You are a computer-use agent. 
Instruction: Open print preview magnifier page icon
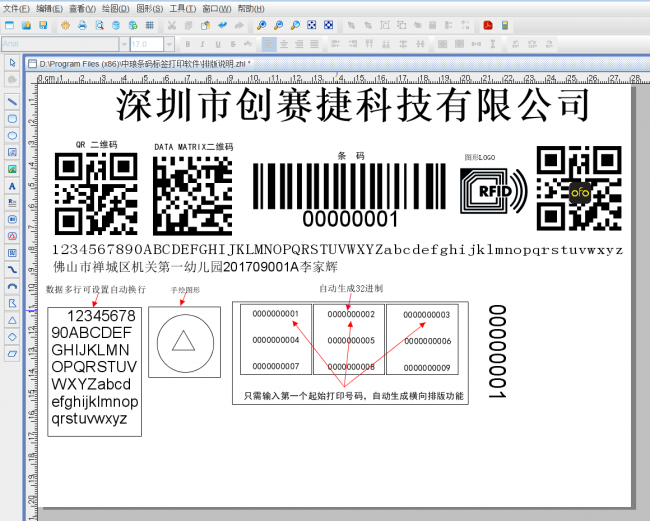[99, 26]
